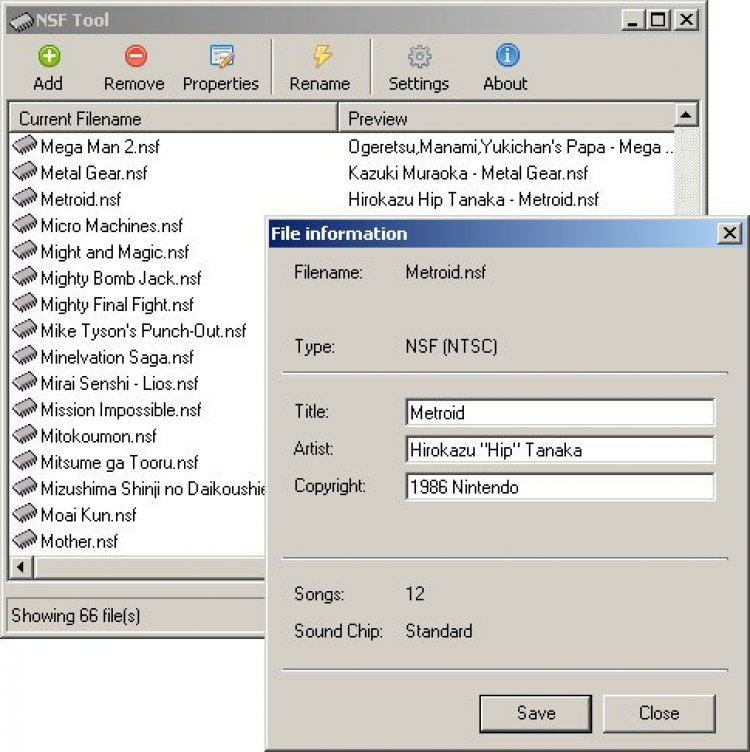Select the Mirai Senshi - Lios.nsf filename
The image size is (750, 752).
click(x=119, y=384)
